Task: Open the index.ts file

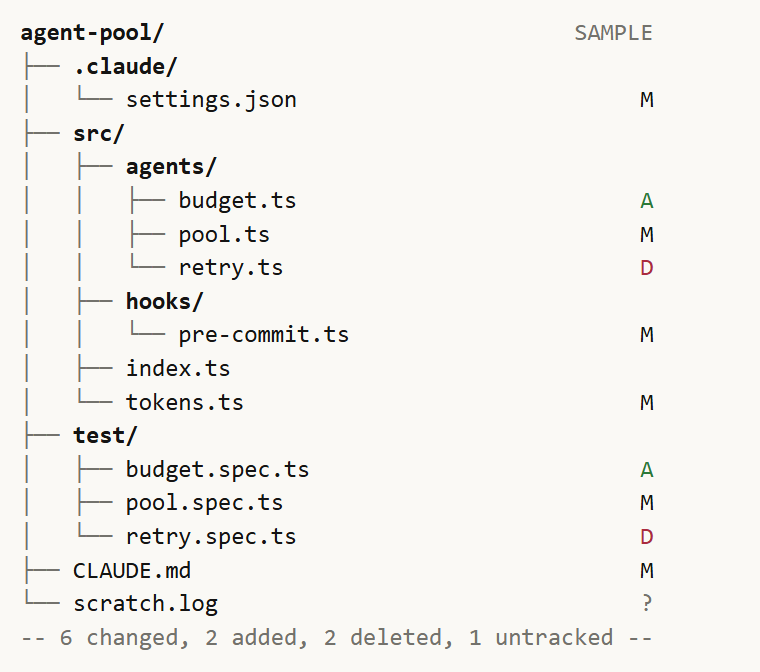Action: (x=178, y=368)
